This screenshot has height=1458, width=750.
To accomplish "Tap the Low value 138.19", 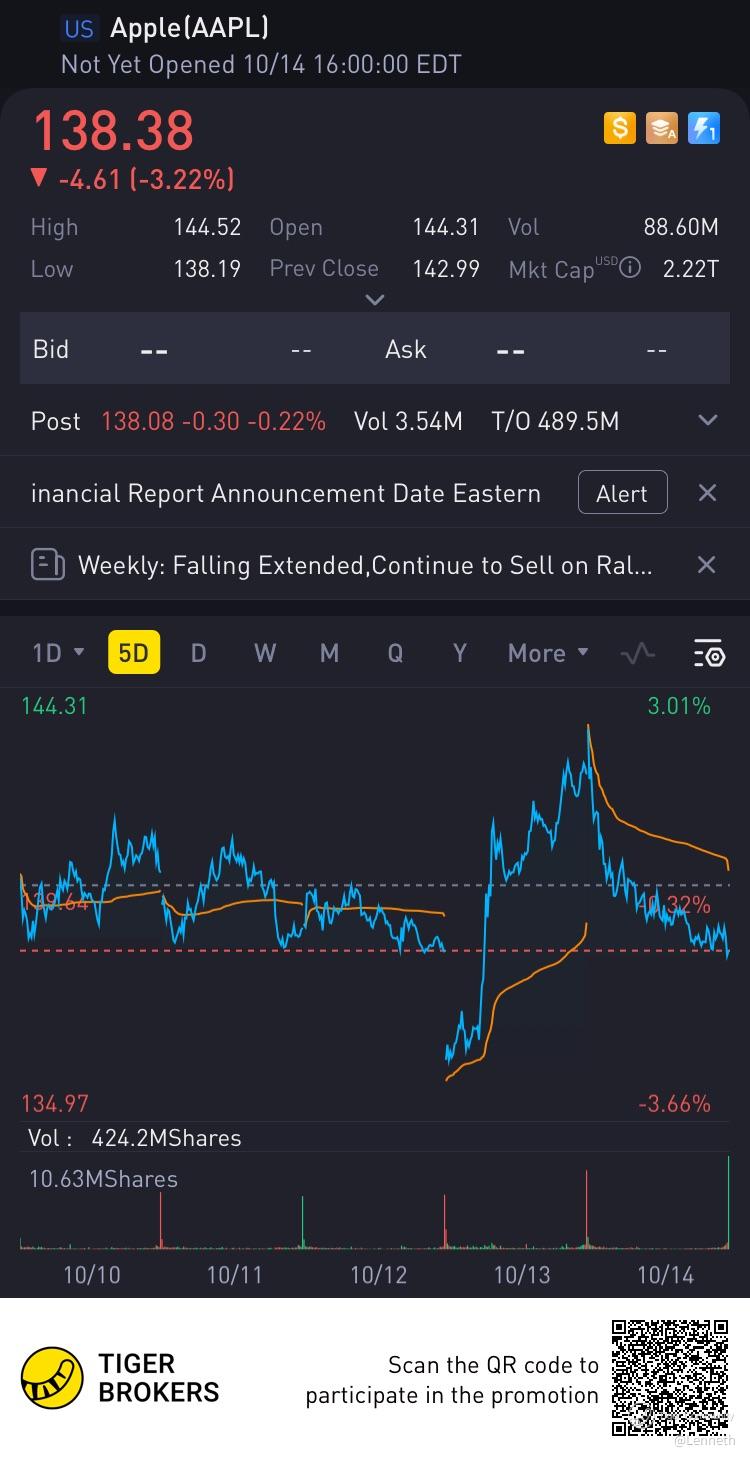I will (207, 268).
